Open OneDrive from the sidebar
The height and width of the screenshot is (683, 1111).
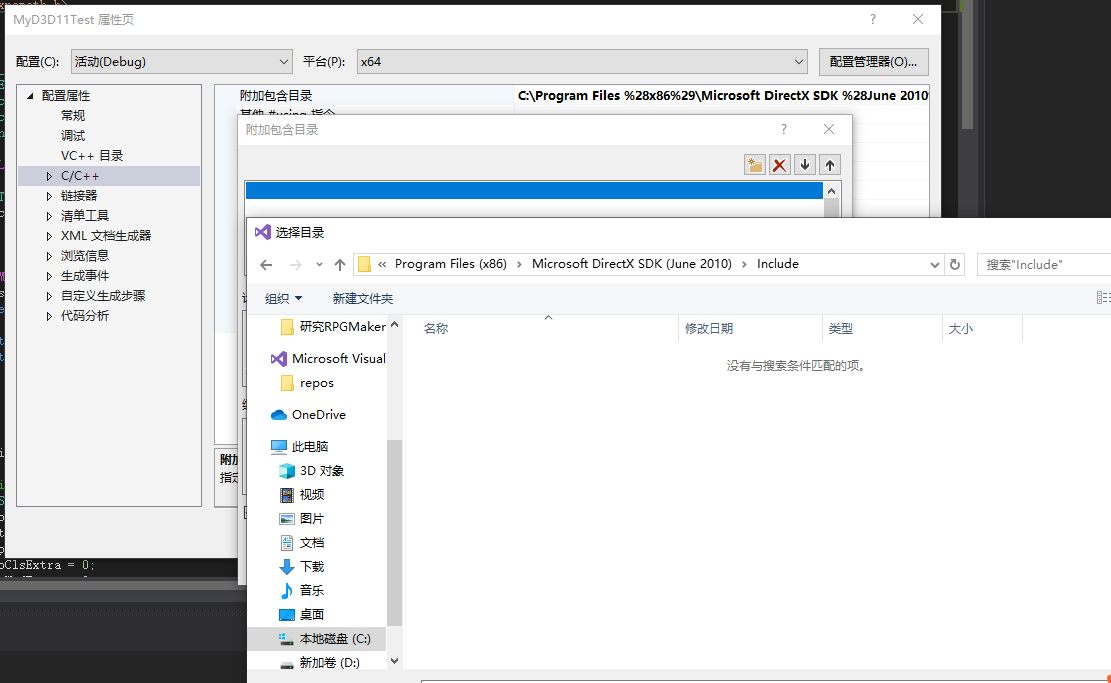[317, 414]
